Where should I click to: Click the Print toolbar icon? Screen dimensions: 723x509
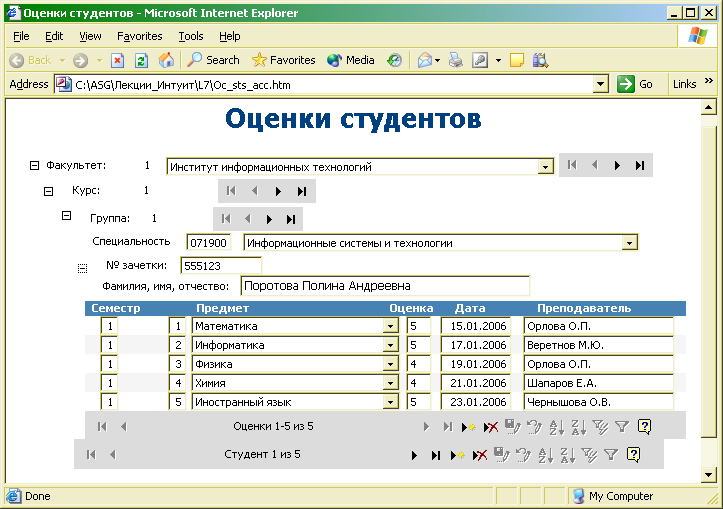click(456, 60)
